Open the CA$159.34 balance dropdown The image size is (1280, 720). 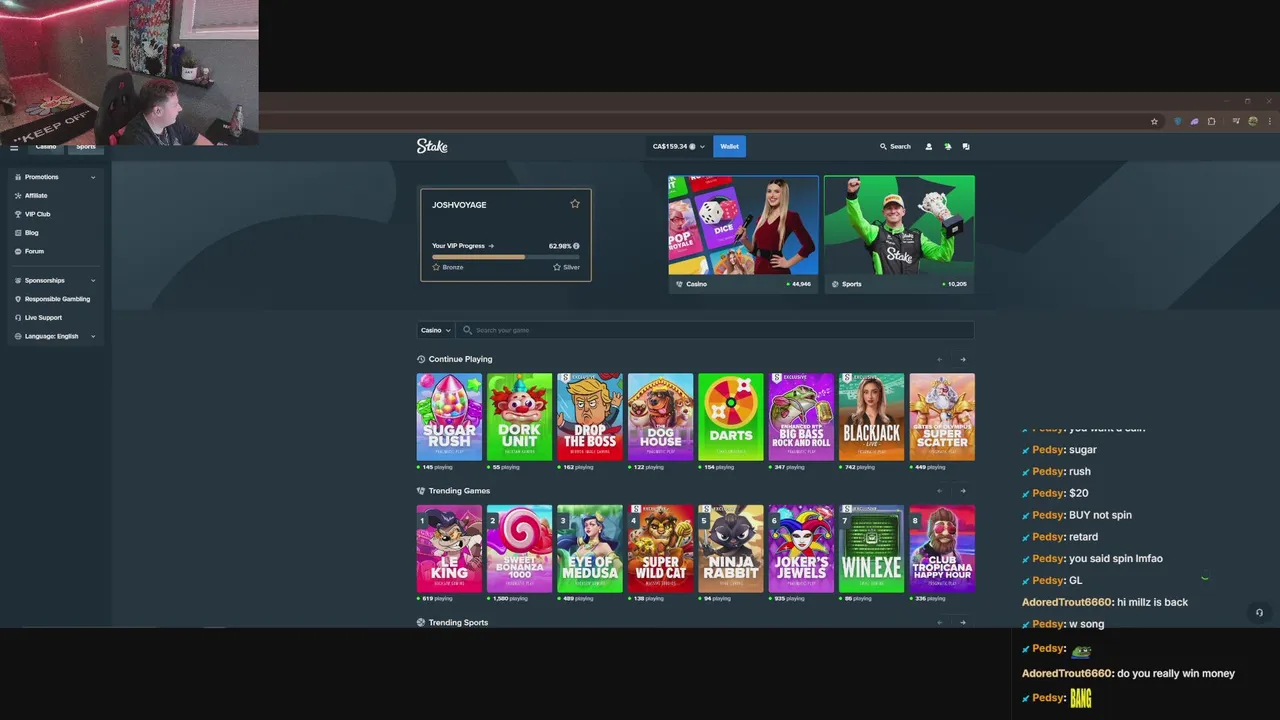click(x=679, y=146)
